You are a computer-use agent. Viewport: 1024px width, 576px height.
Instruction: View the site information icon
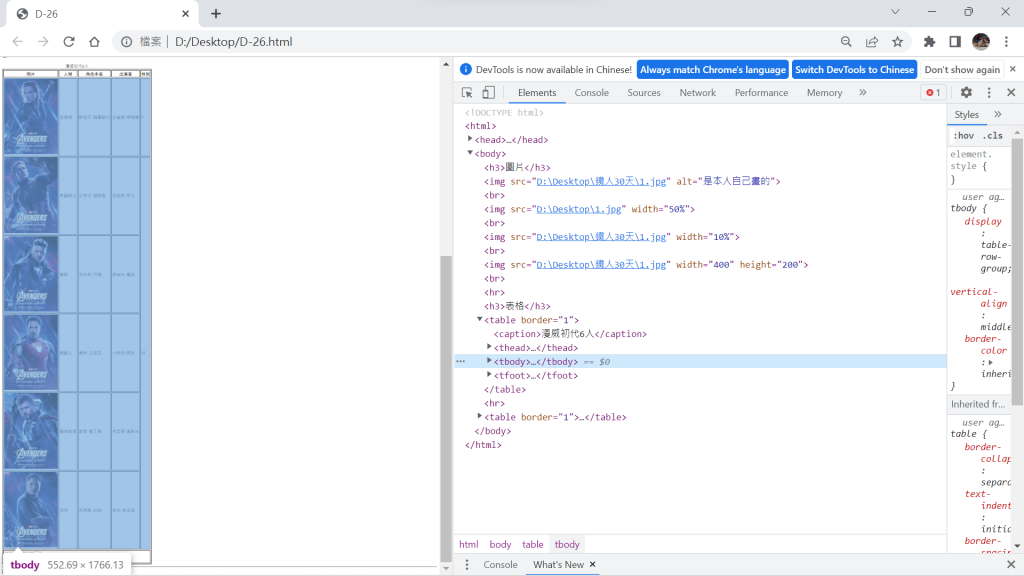tap(126, 42)
